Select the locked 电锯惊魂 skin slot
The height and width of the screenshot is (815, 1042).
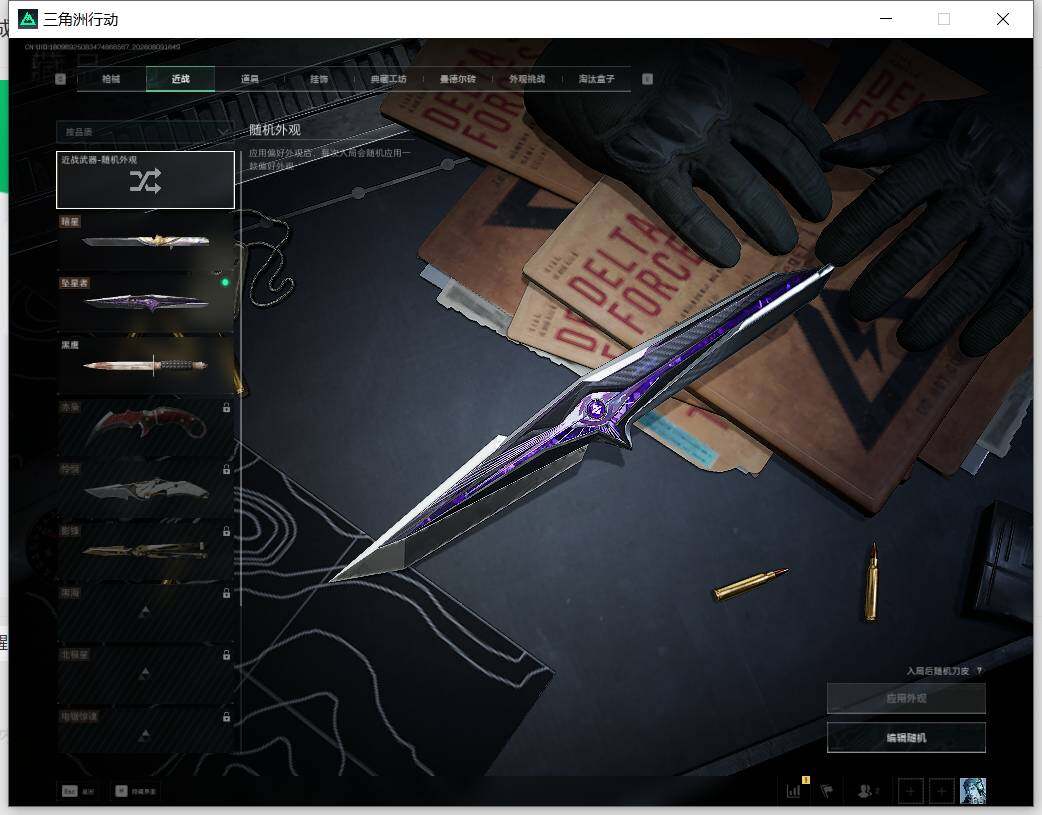146,731
